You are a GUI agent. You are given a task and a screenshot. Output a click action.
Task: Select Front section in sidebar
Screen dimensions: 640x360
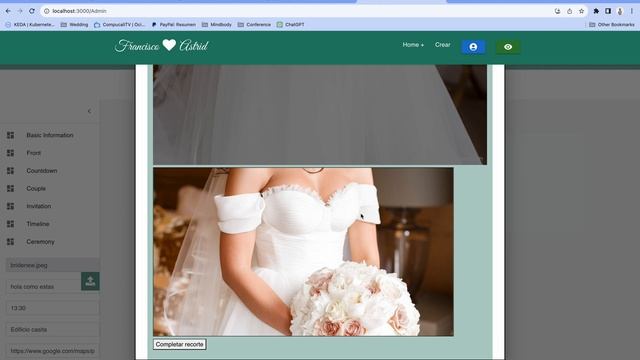33,153
